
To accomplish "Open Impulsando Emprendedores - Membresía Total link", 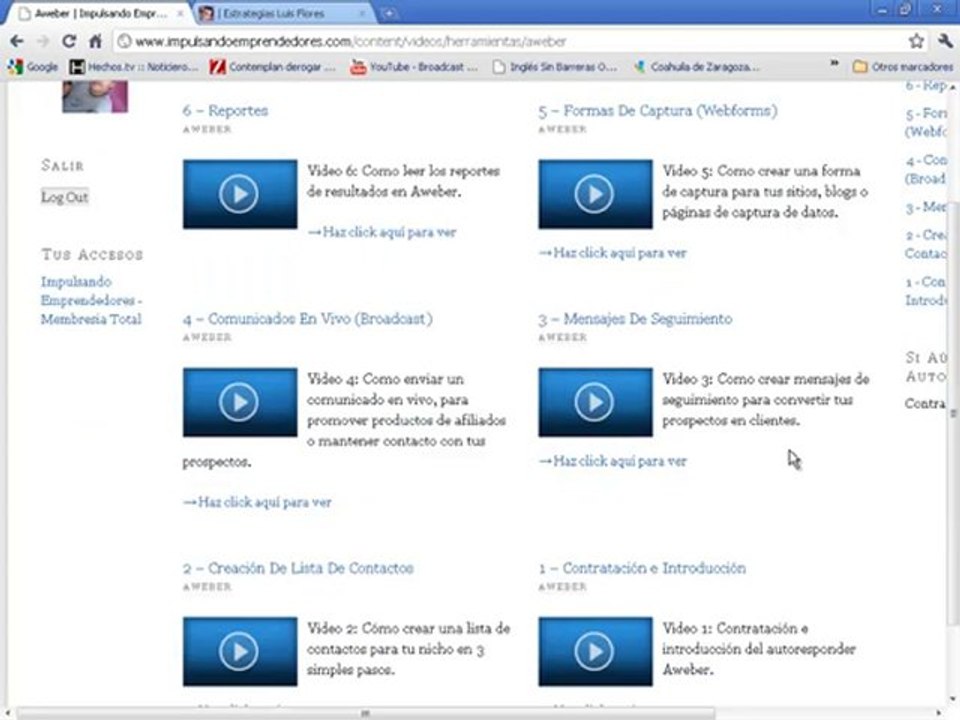I will point(91,300).
